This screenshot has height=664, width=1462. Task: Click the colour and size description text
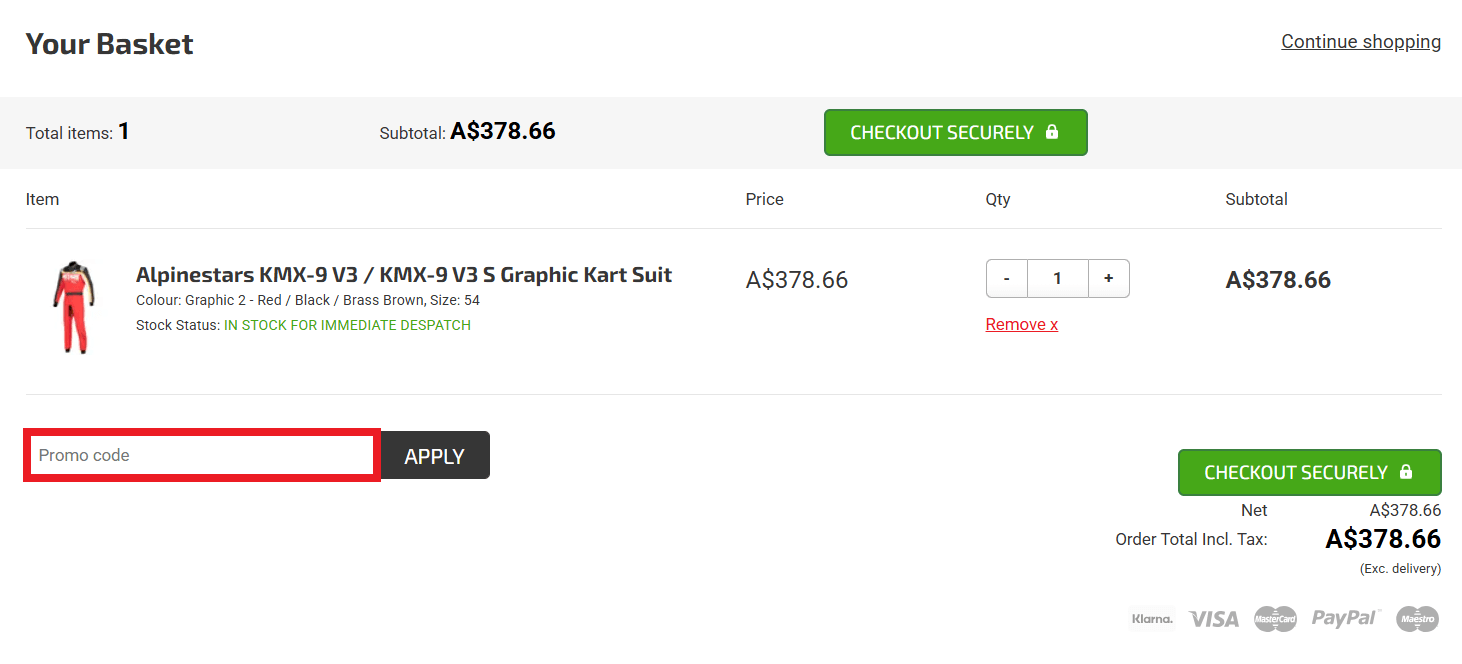308,300
